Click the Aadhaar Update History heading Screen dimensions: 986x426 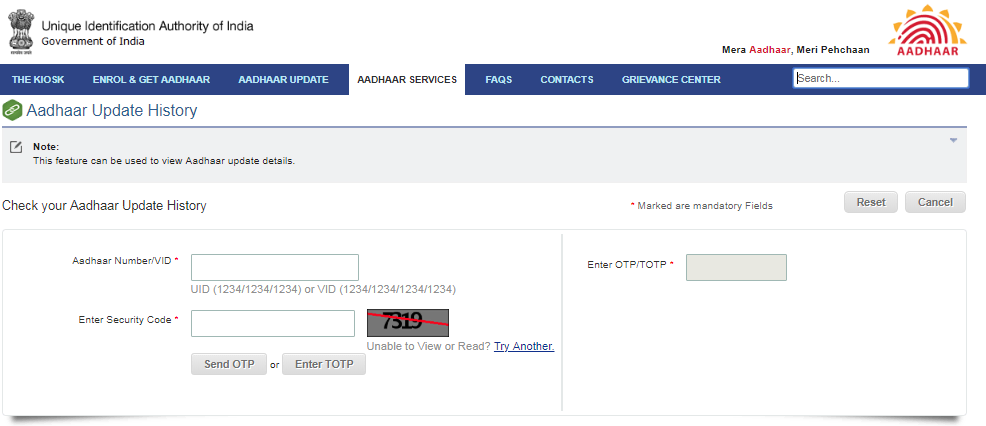coord(112,111)
